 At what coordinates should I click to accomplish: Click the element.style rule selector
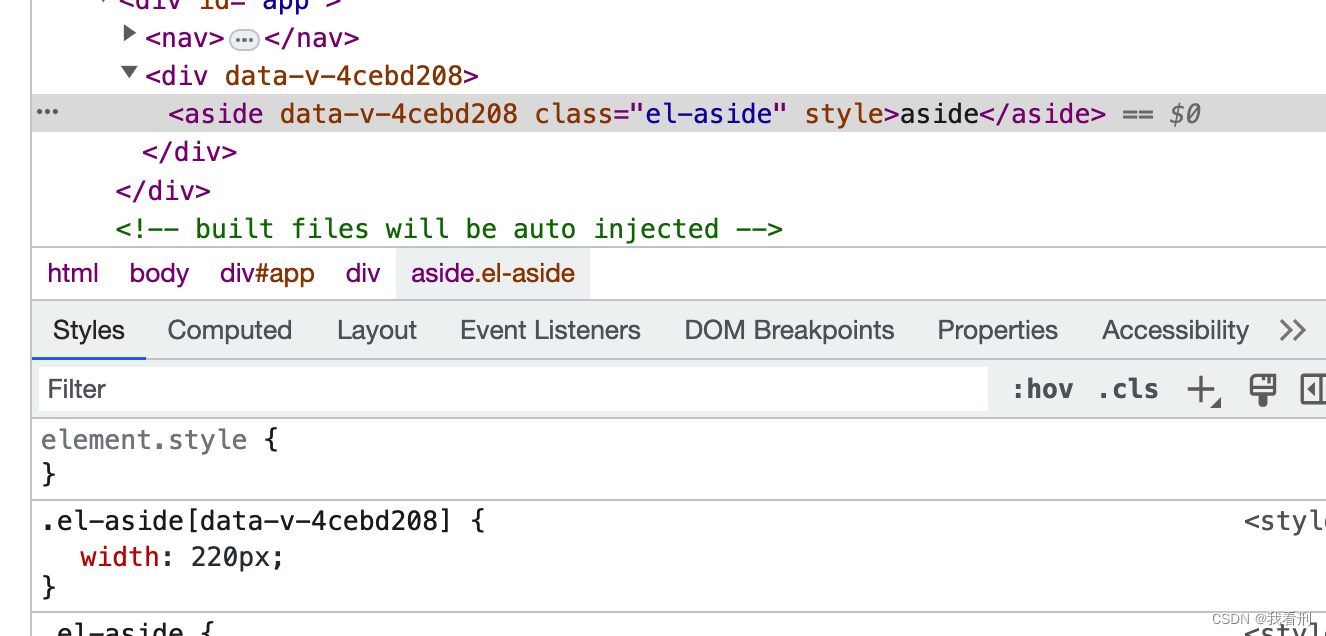pyautogui.click(x=144, y=440)
